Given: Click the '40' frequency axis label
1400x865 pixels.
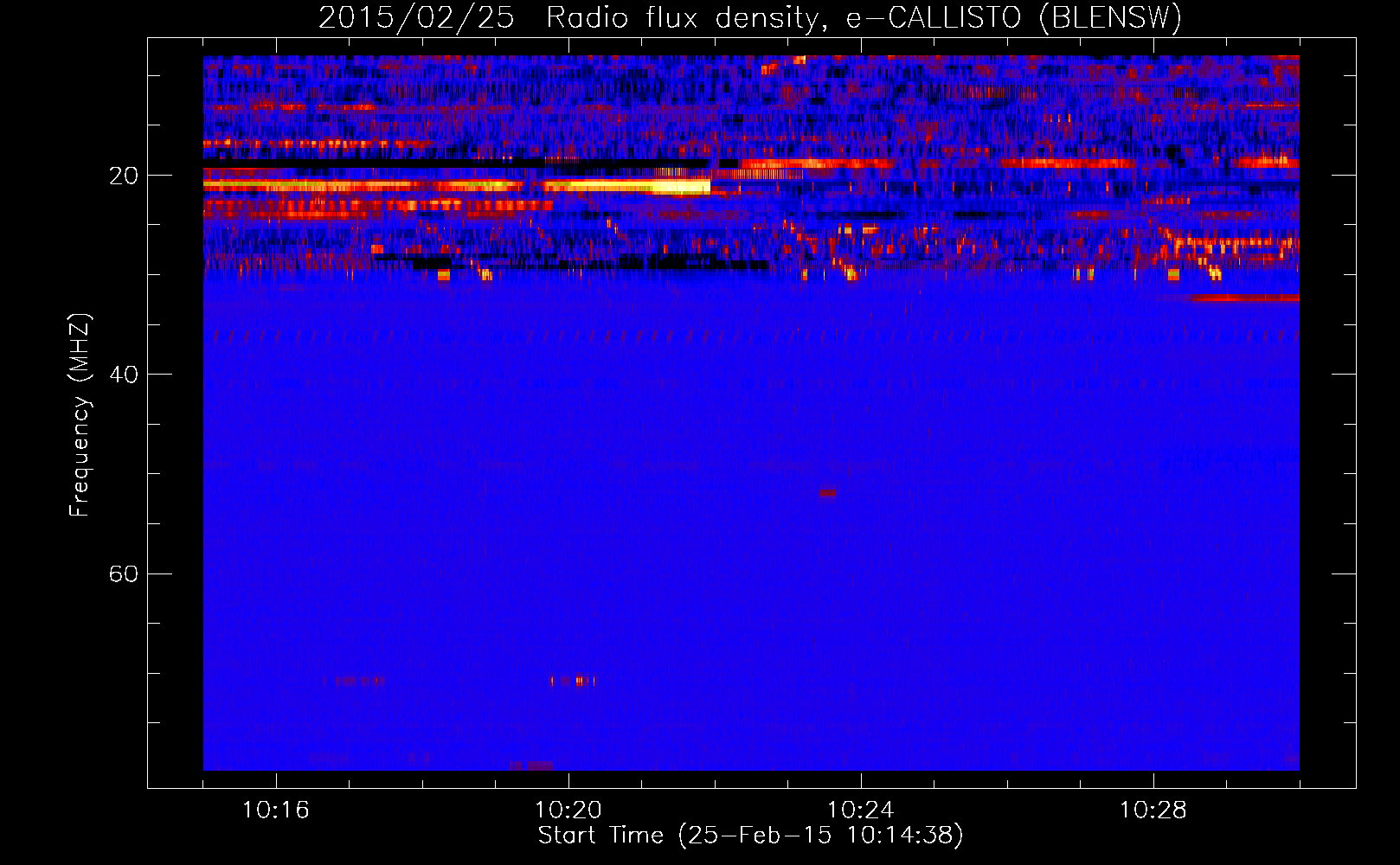Looking at the screenshot, I should [x=123, y=375].
